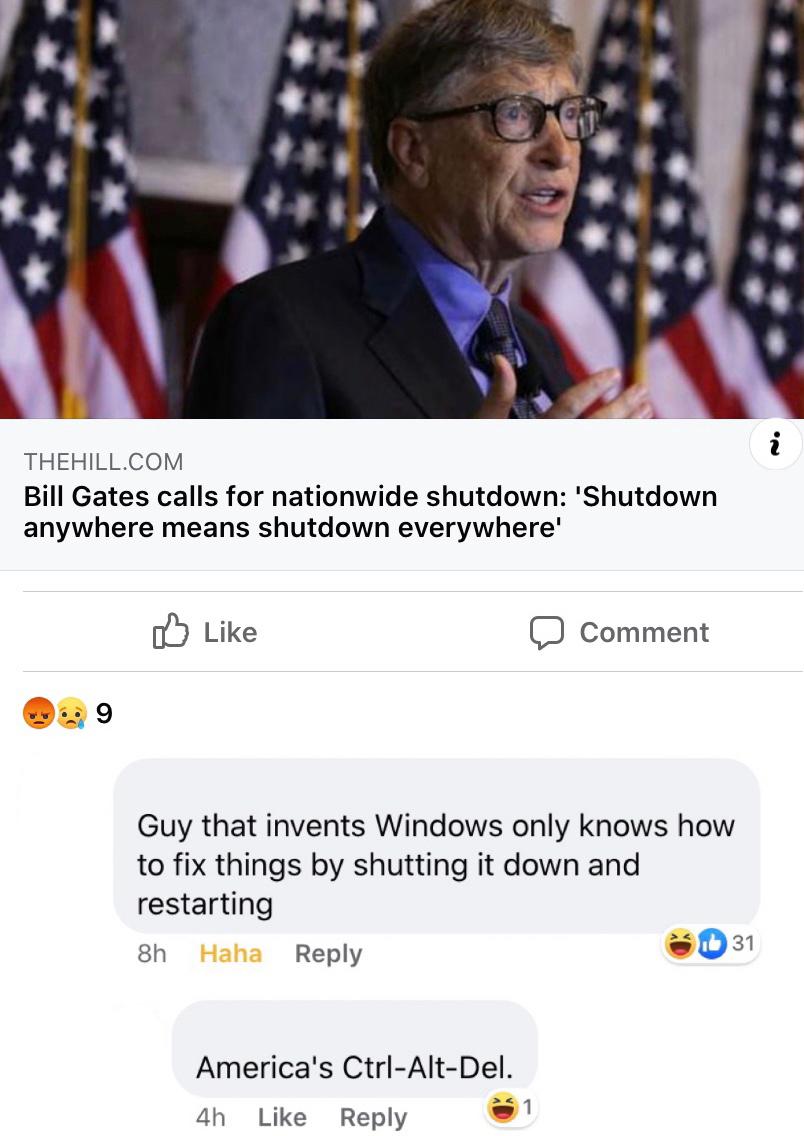Select the 'Guy that invents Windows' comment bubble
804x1136 pixels.
tap(437, 846)
